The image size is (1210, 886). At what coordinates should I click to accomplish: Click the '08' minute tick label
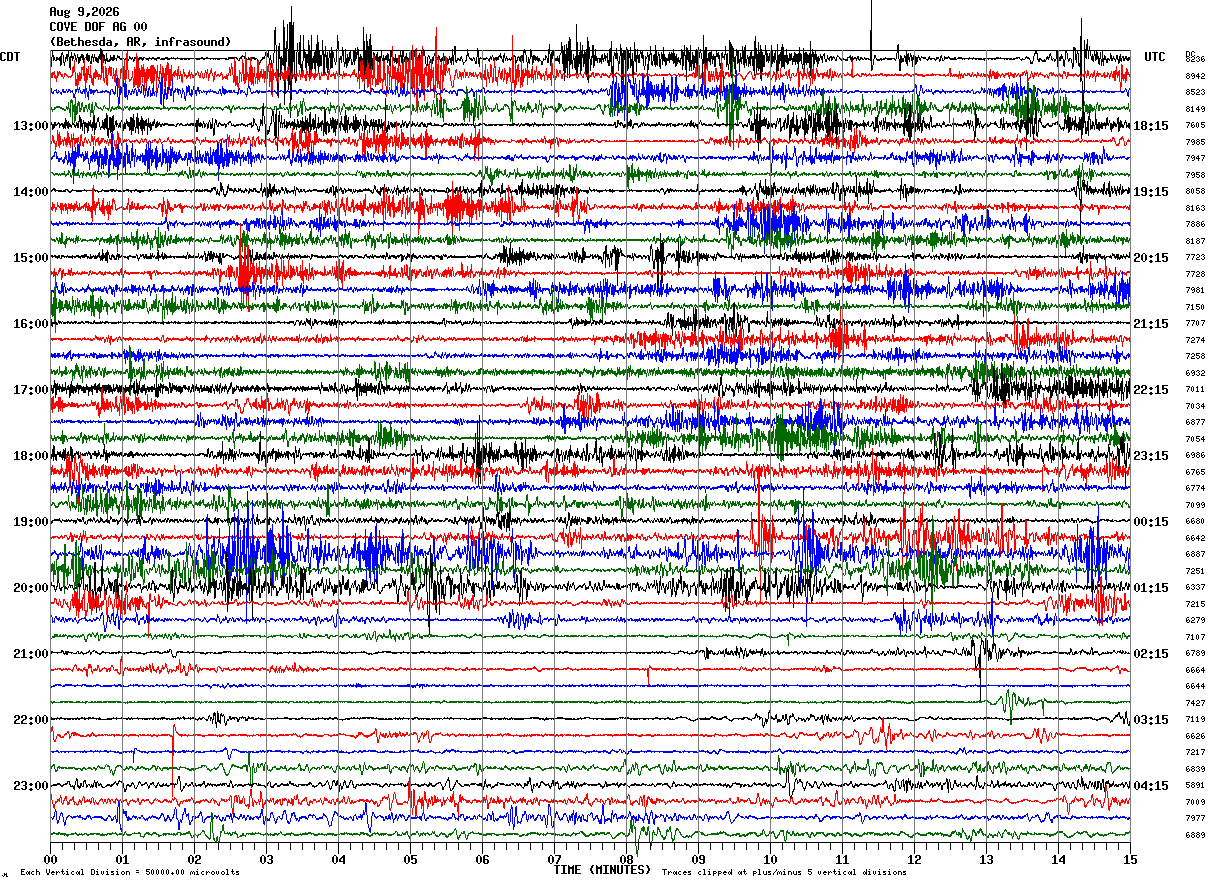pyautogui.click(x=626, y=860)
